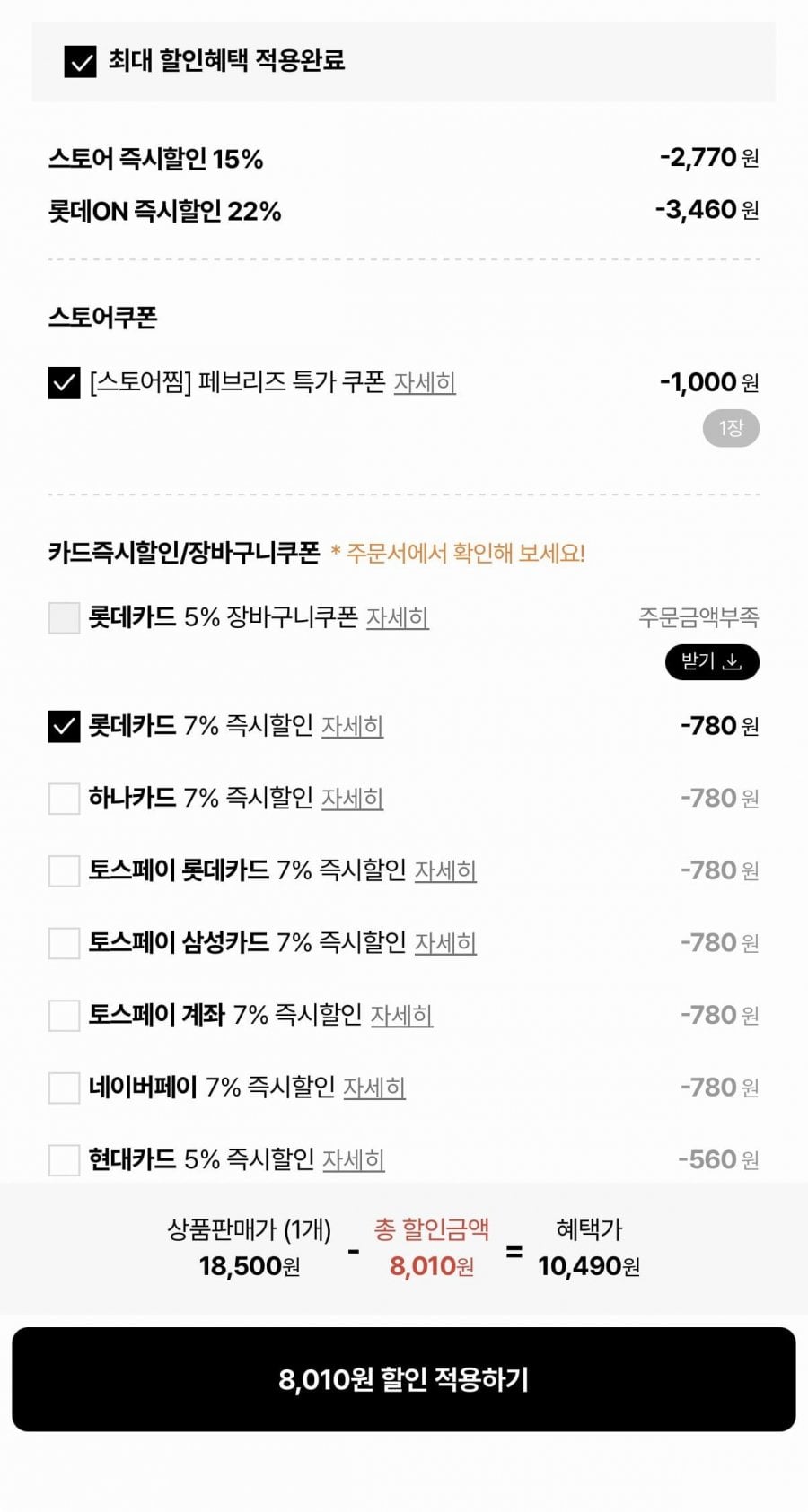Viewport: 808px width, 1512px height.
Task: Uncheck the 페브리즈 특가 쿠폰 store coupon
Action: (x=65, y=383)
